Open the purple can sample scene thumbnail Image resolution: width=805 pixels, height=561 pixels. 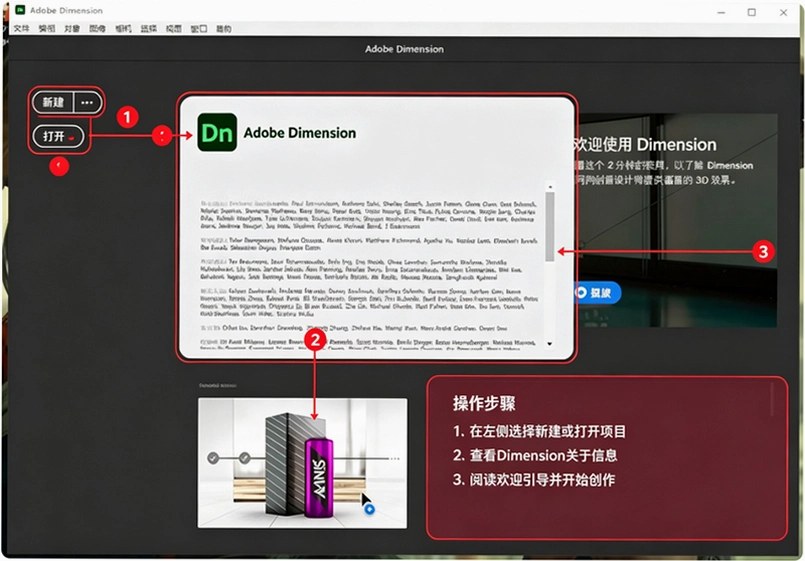pos(302,463)
